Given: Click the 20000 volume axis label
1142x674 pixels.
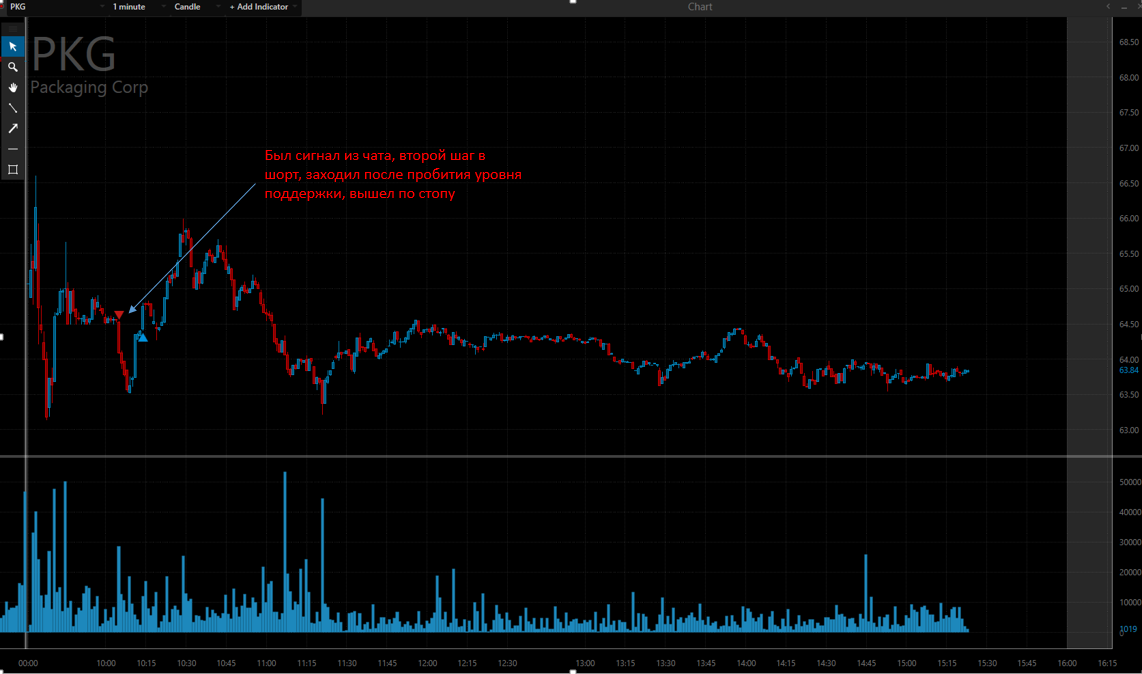Looking at the screenshot, I should tap(1130, 572).
